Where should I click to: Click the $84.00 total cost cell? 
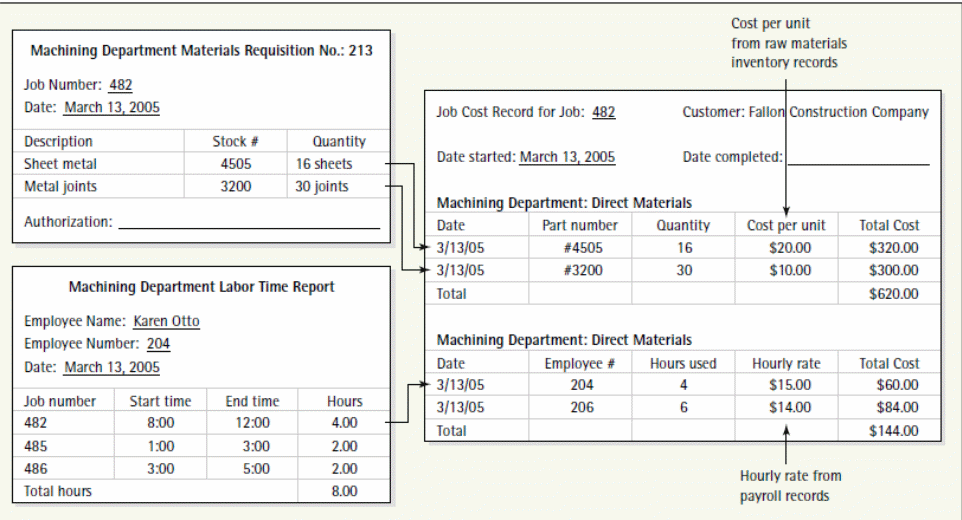click(893, 407)
